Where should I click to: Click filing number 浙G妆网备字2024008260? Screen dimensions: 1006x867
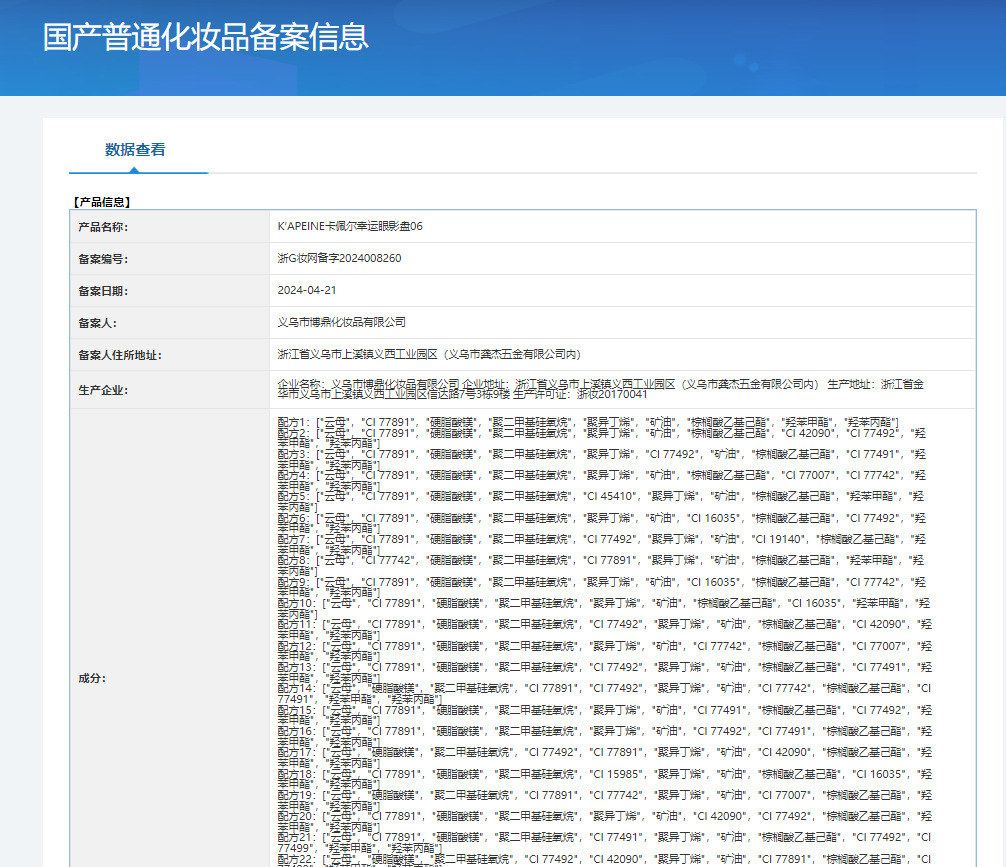pos(339,259)
